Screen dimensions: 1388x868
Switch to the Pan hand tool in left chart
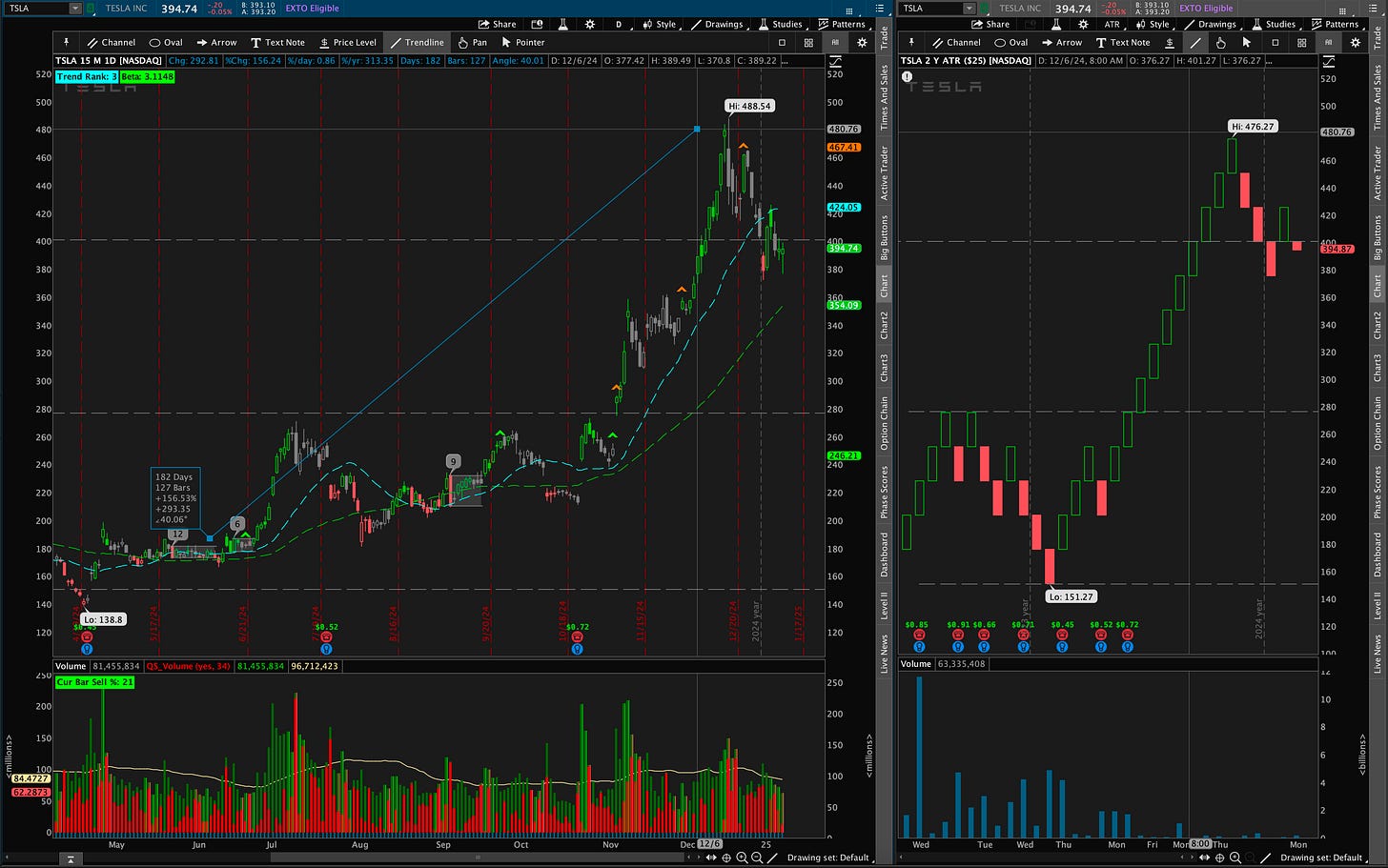click(x=473, y=42)
